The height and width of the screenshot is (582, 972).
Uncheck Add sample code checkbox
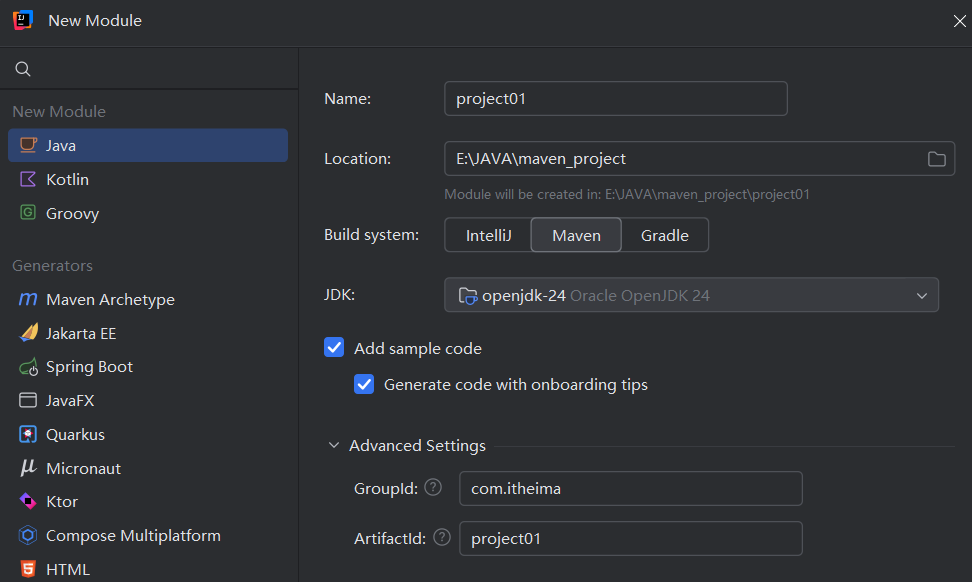[x=334, y=347]
